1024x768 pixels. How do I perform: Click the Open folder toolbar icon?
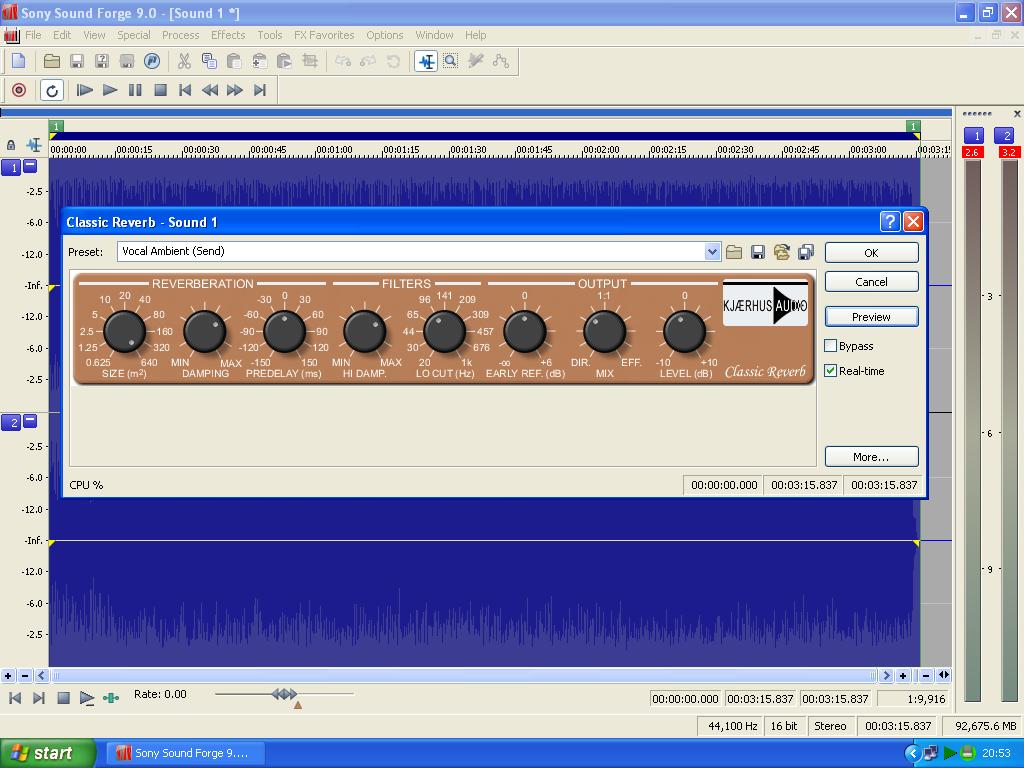tap(52, 61)
